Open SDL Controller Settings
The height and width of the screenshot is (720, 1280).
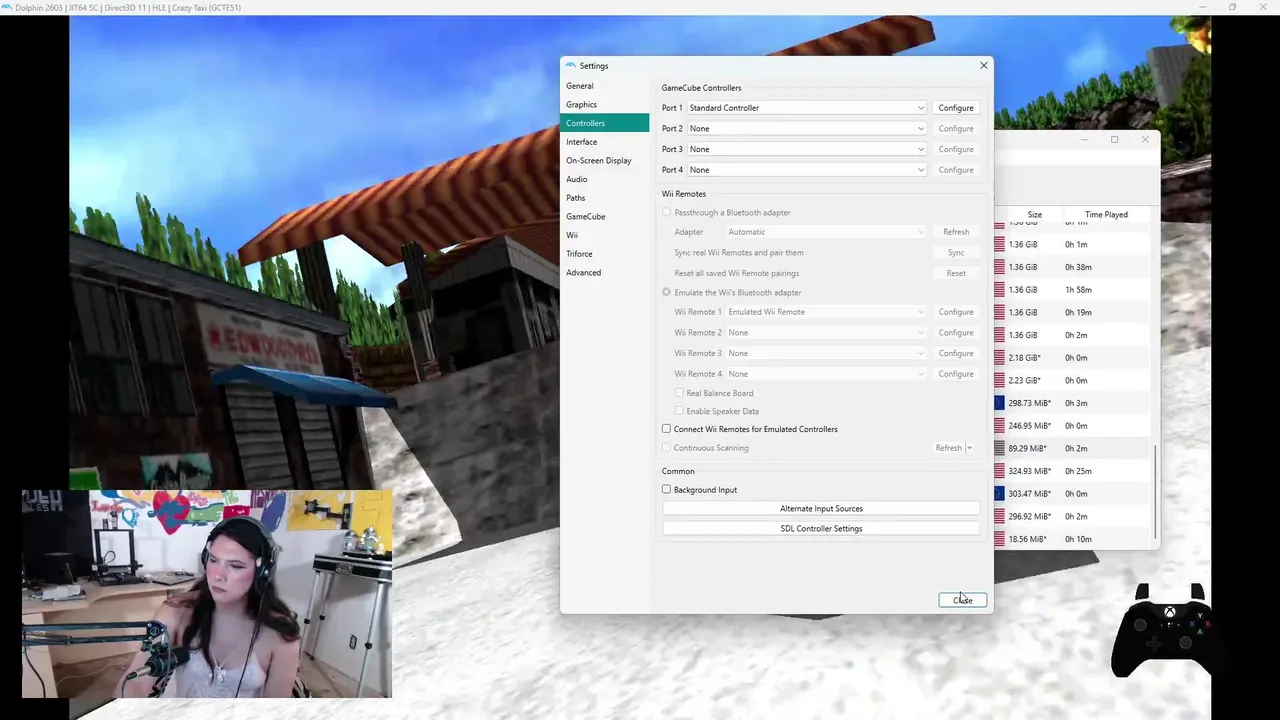[x=821, y=529]
